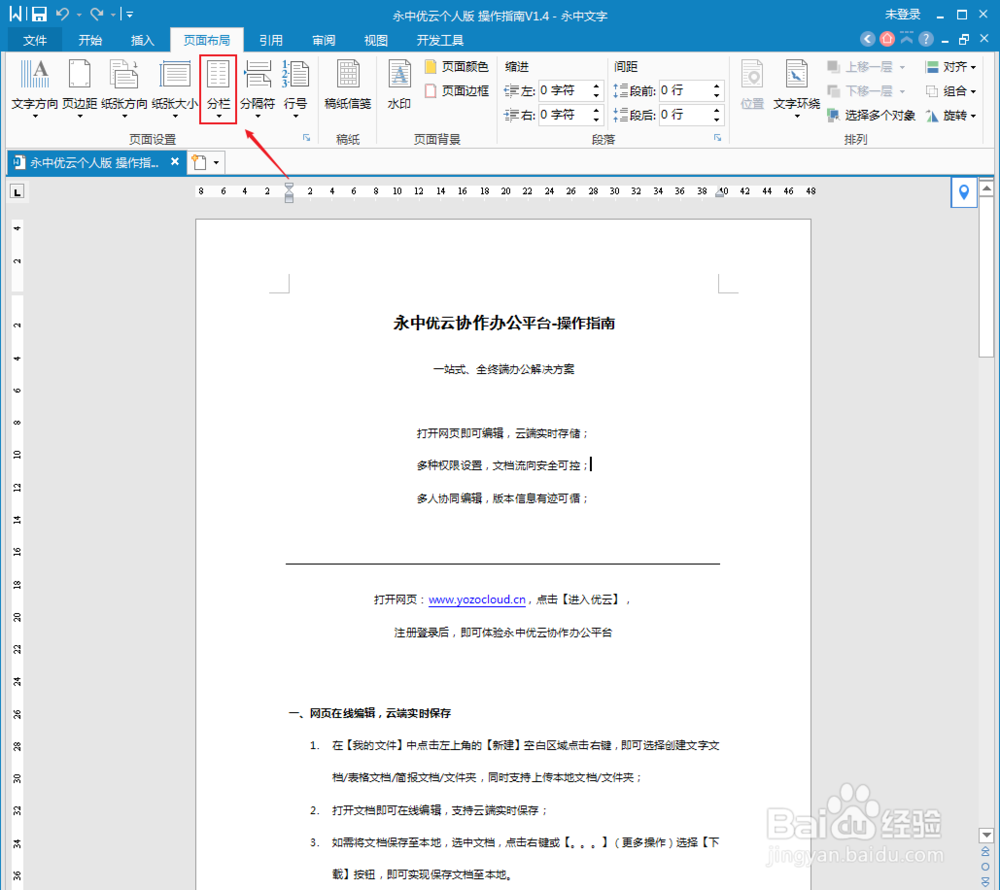Click the right indent marker on ruler
This screenshot has width=1000, height=890.
coord(719,194)
